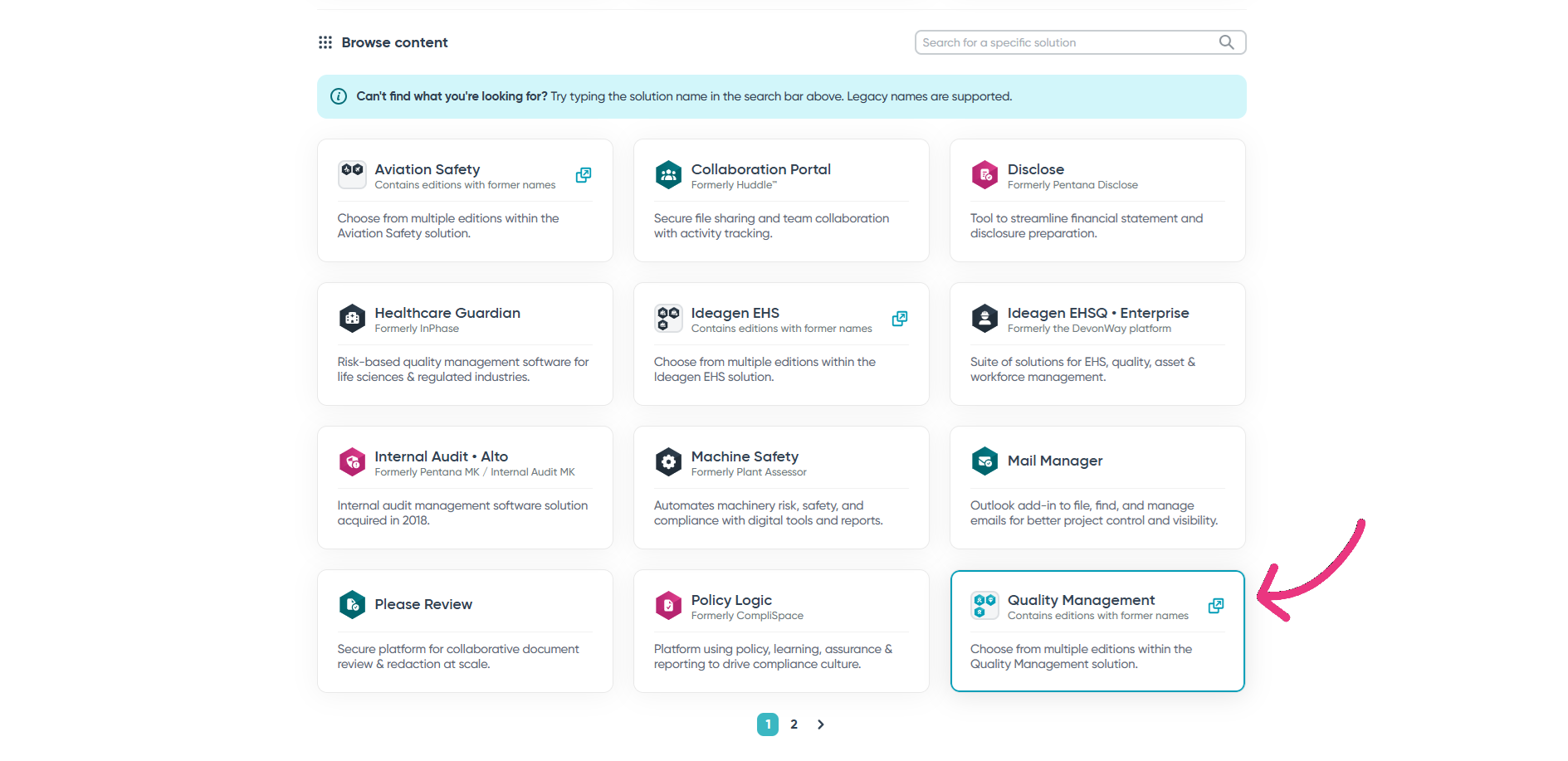The height and width of the screenshot is (761, 1568).
Task: Click the info icon in banner
Action: [339, 96]
